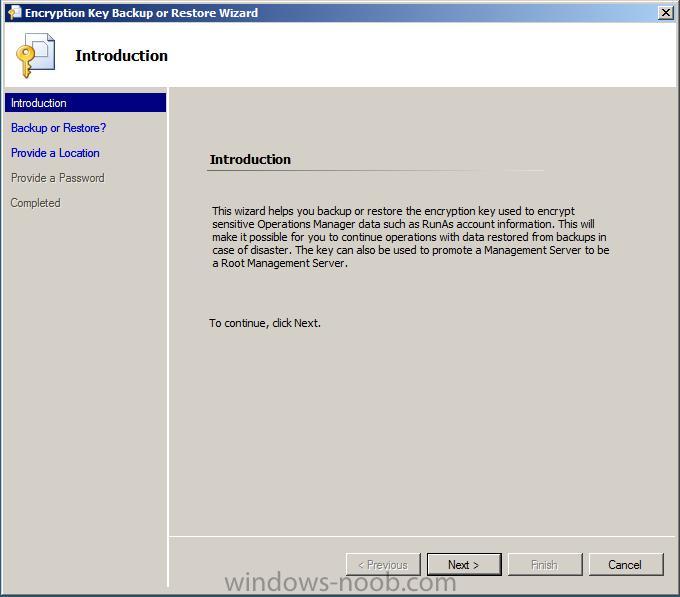
Task: Close the wizard window with X
Action: [665, 13]
